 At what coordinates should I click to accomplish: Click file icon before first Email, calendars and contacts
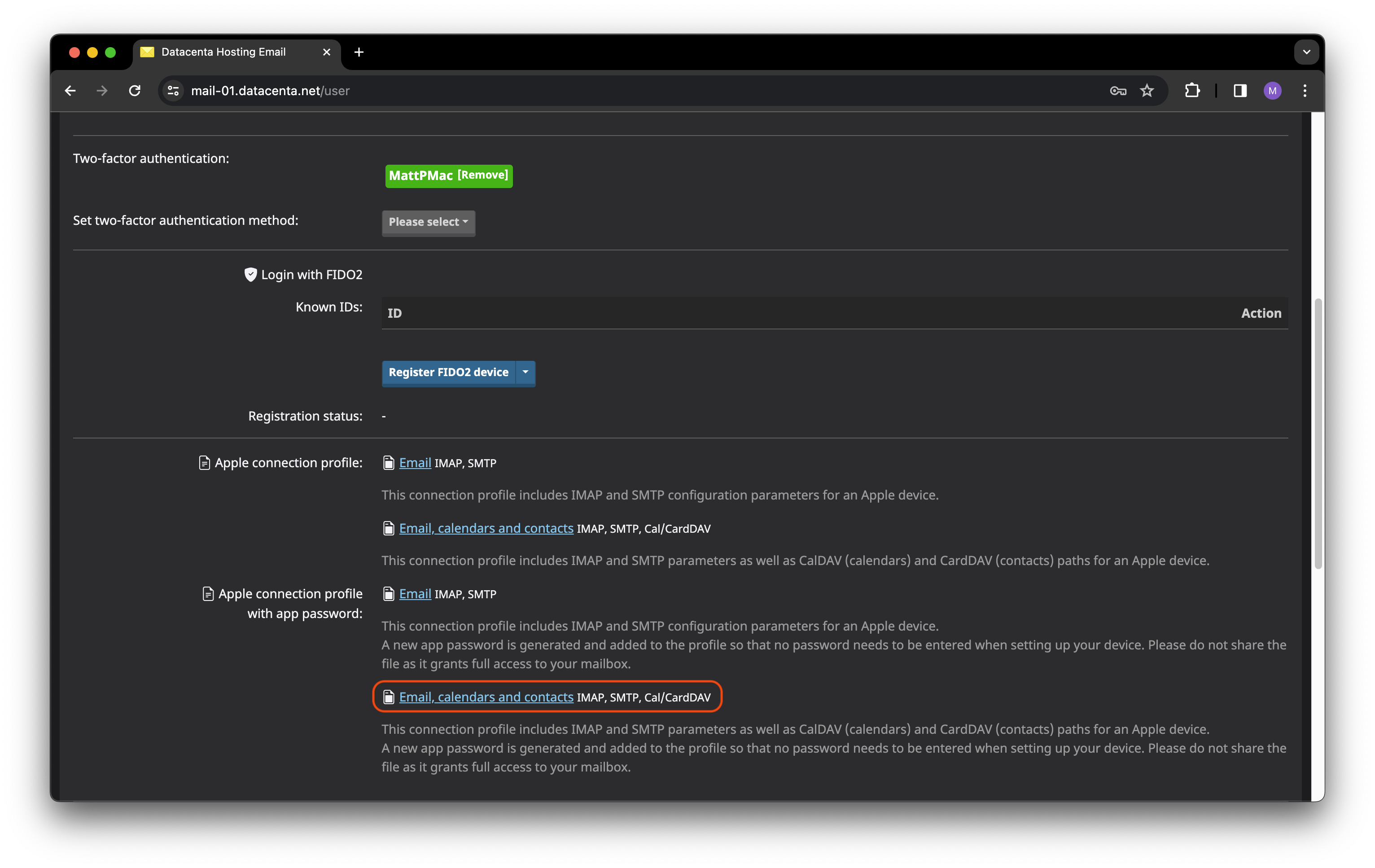[x=388, y=529]
